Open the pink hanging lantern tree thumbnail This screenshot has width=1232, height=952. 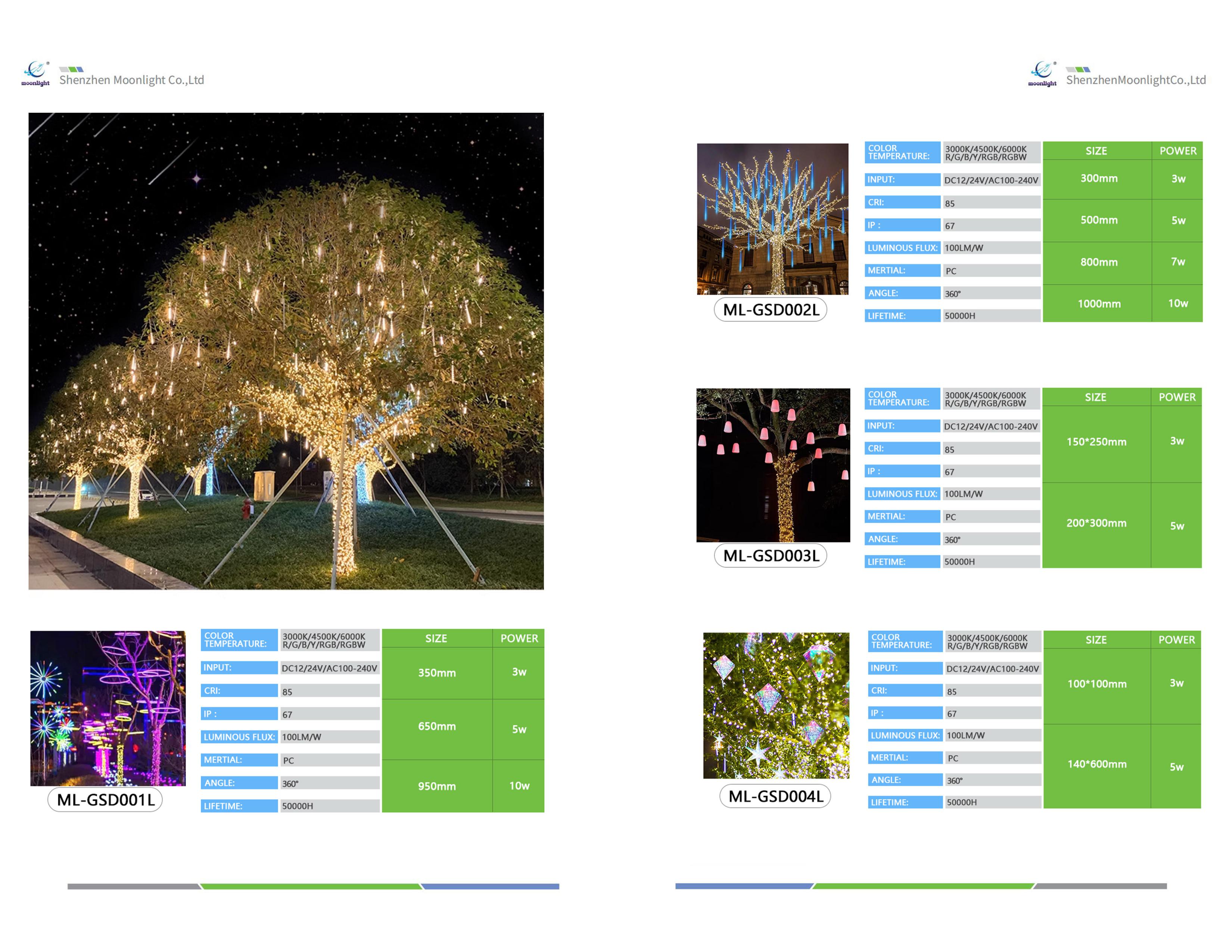[x=773, y=465]
